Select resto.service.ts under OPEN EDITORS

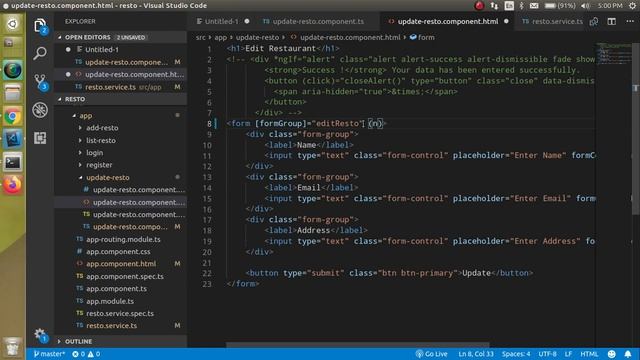click(x=121, y=87)
